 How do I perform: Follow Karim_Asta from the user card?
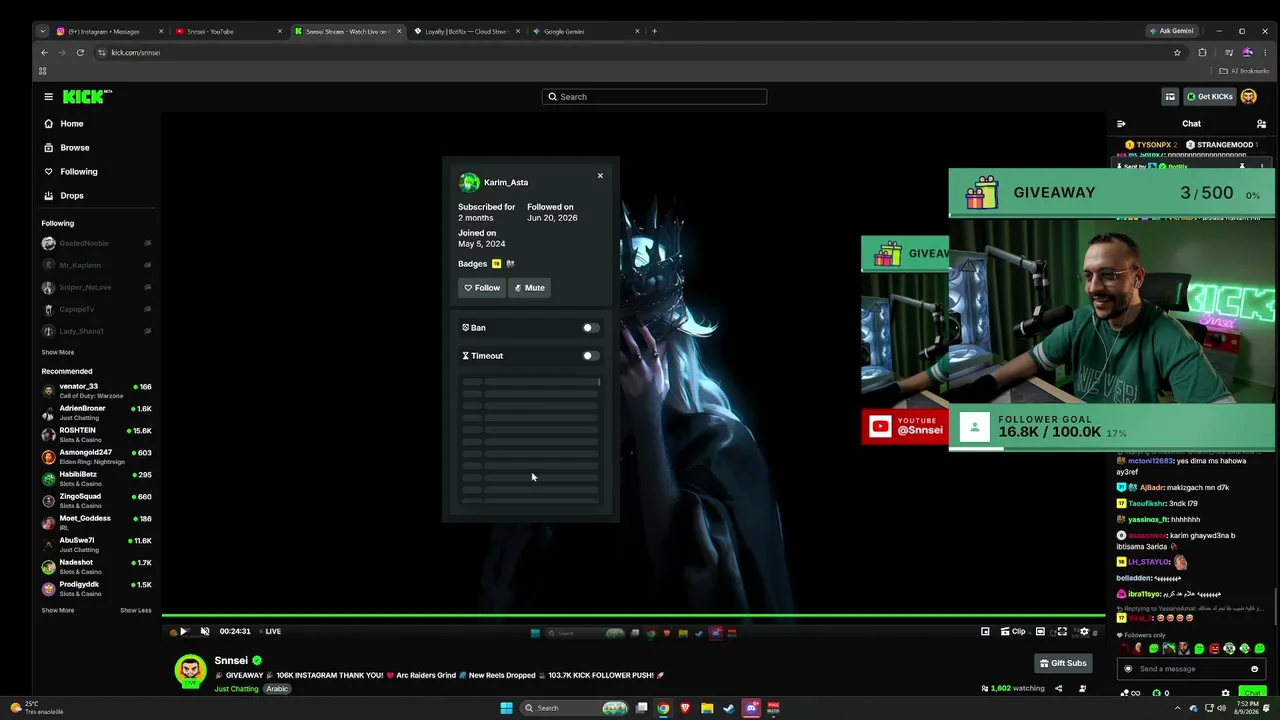click(481, 288)
